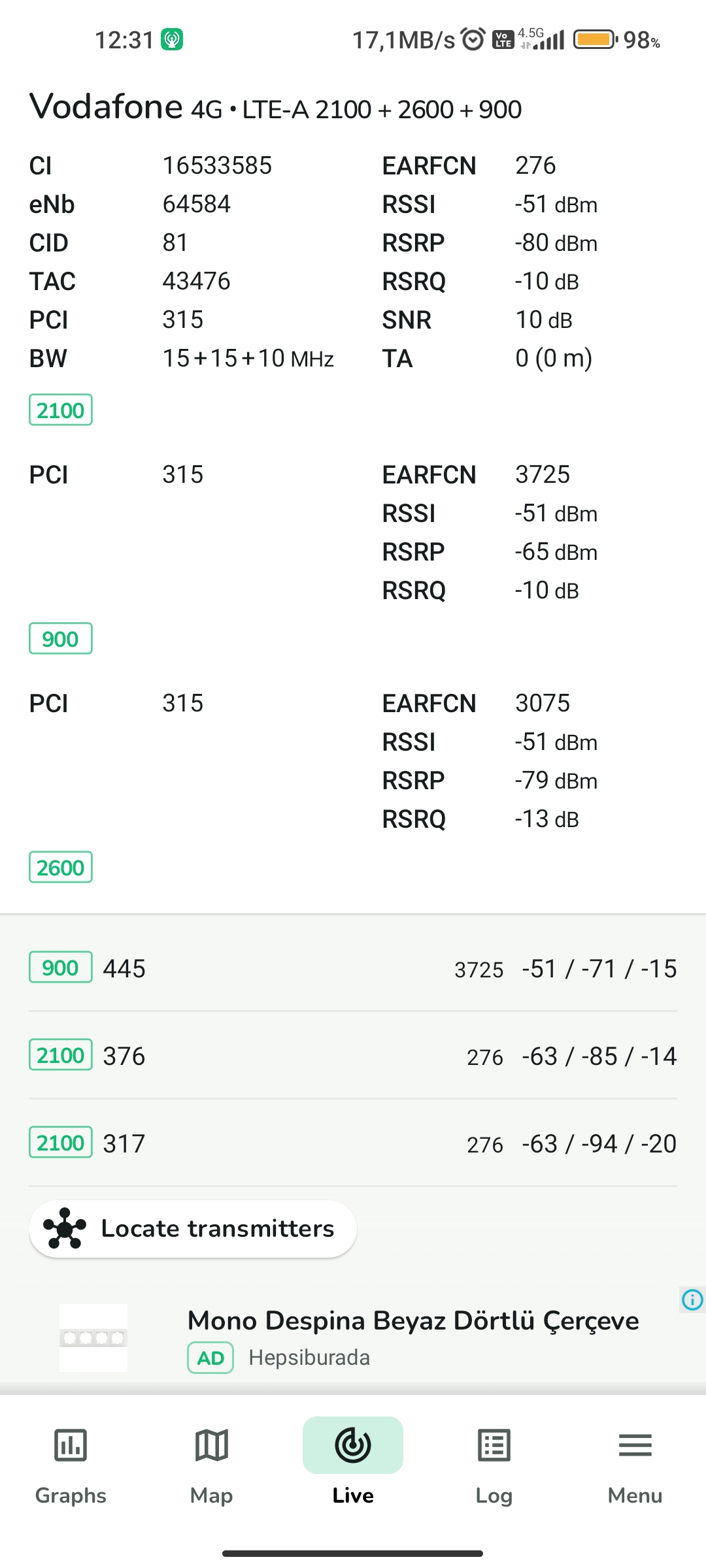
Task: Open the hamburger Menu icon
Action: 635,1445
